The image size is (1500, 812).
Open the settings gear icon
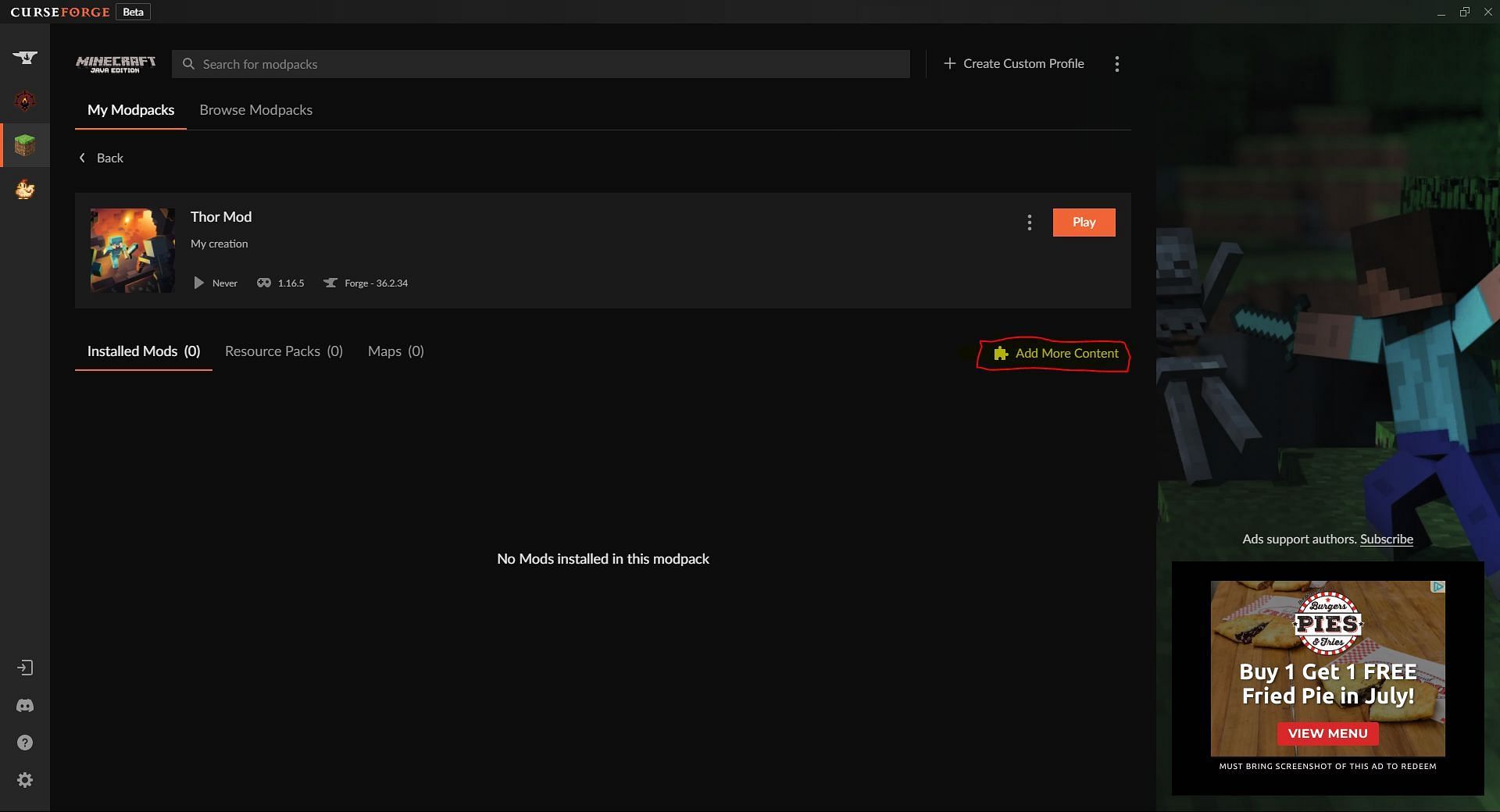[25, 780]
